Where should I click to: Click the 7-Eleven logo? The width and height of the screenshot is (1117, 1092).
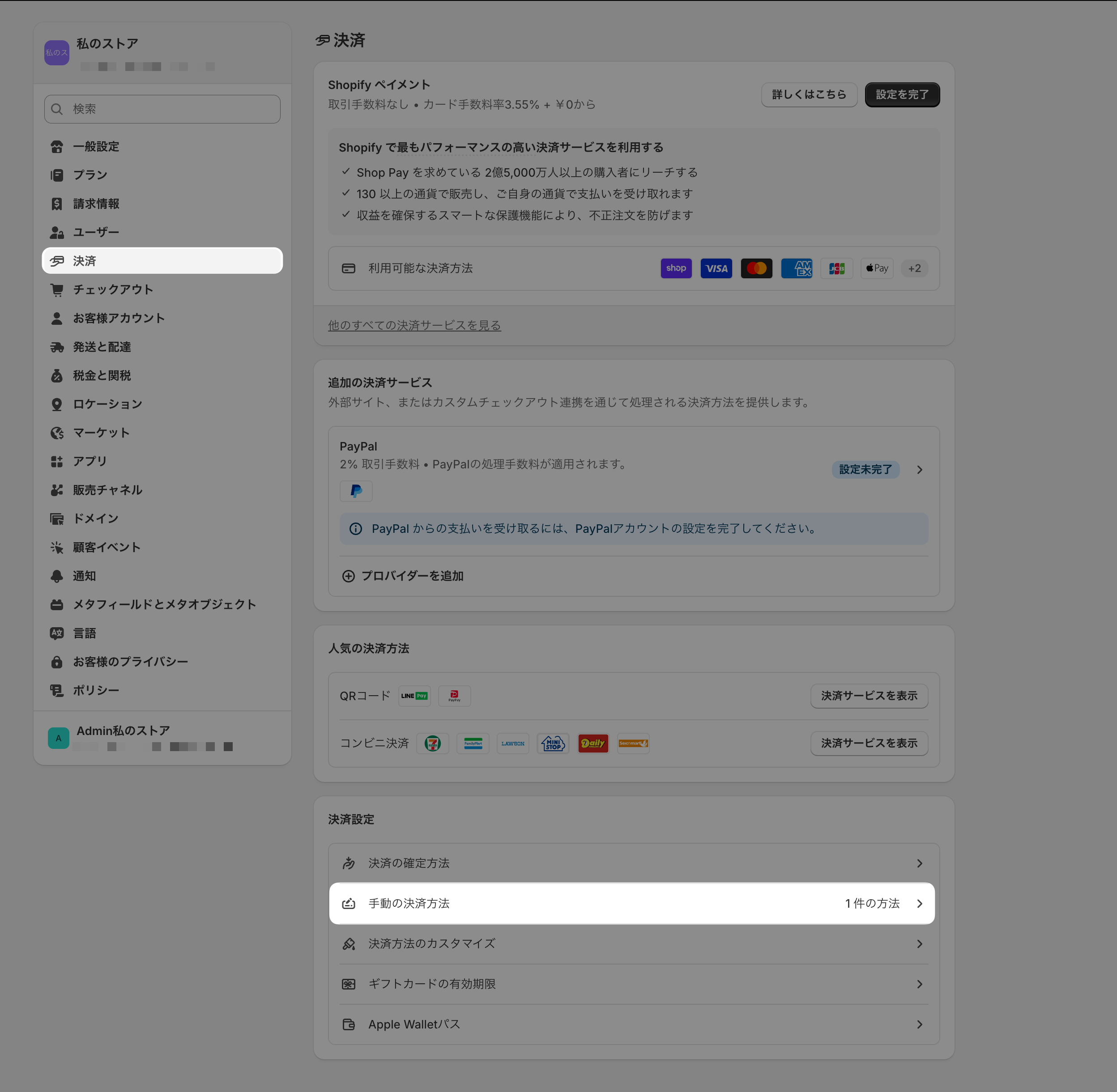433,744
